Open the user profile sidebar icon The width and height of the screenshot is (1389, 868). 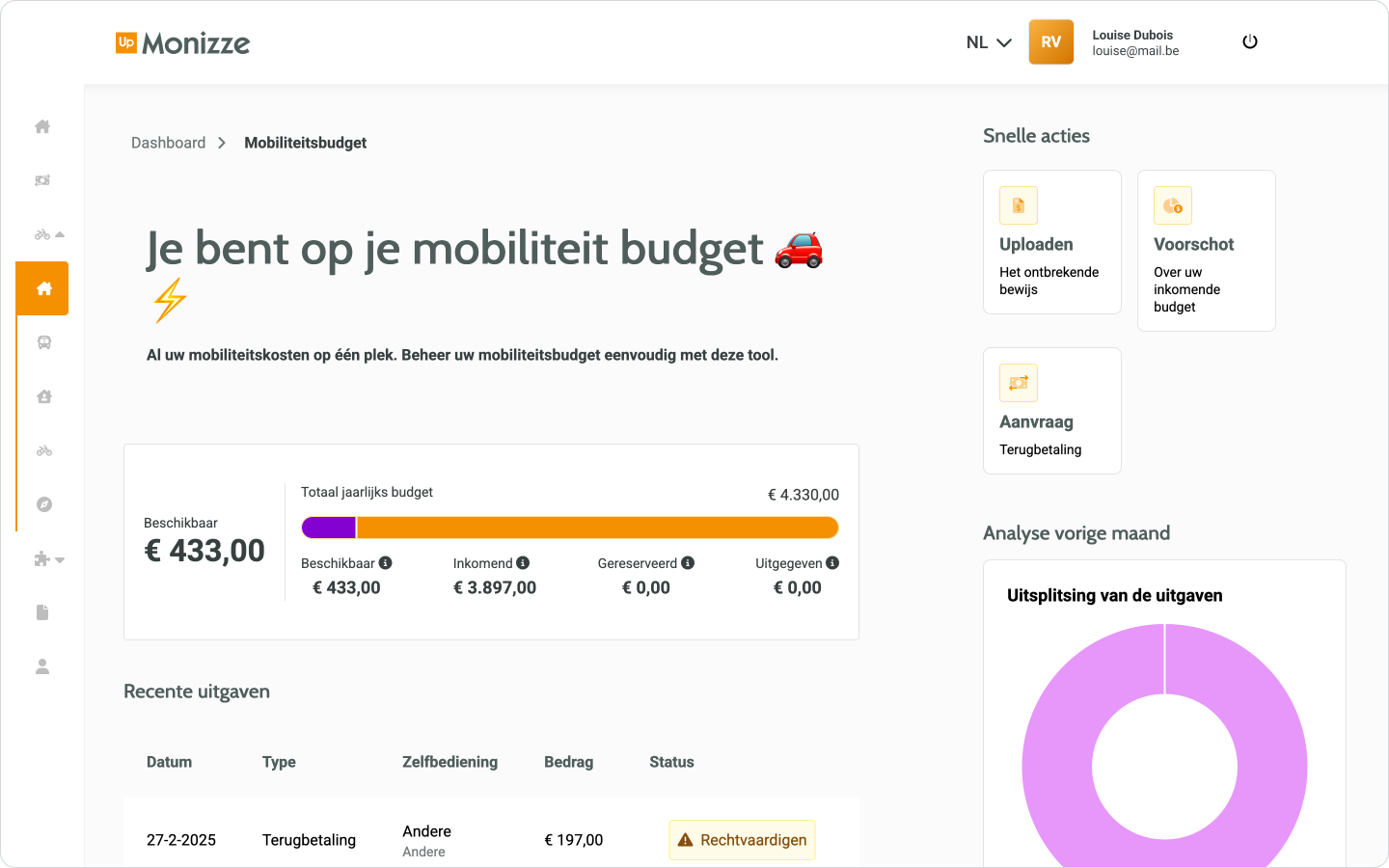coord(42,666)
